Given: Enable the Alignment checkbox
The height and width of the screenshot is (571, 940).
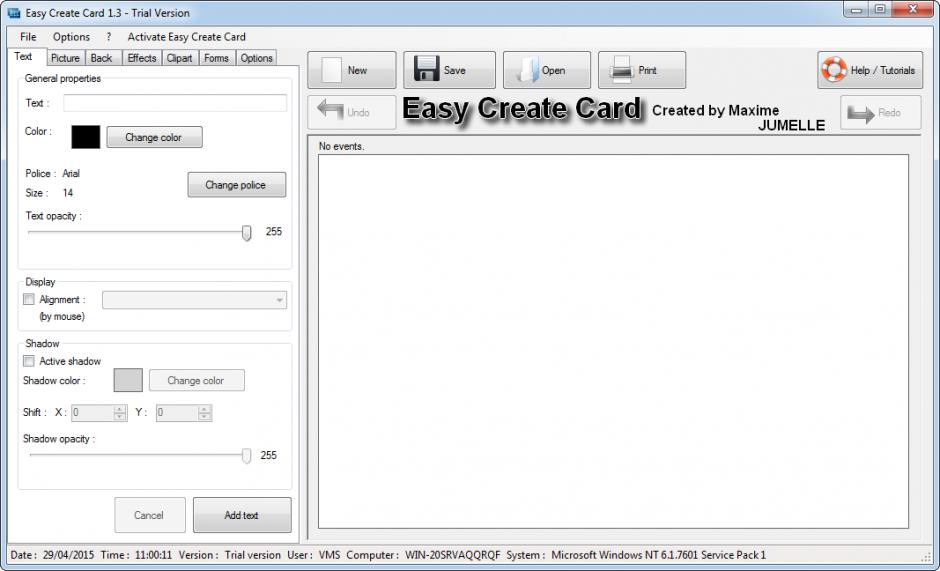Looking at the screenshot, I should pos(28,299).
